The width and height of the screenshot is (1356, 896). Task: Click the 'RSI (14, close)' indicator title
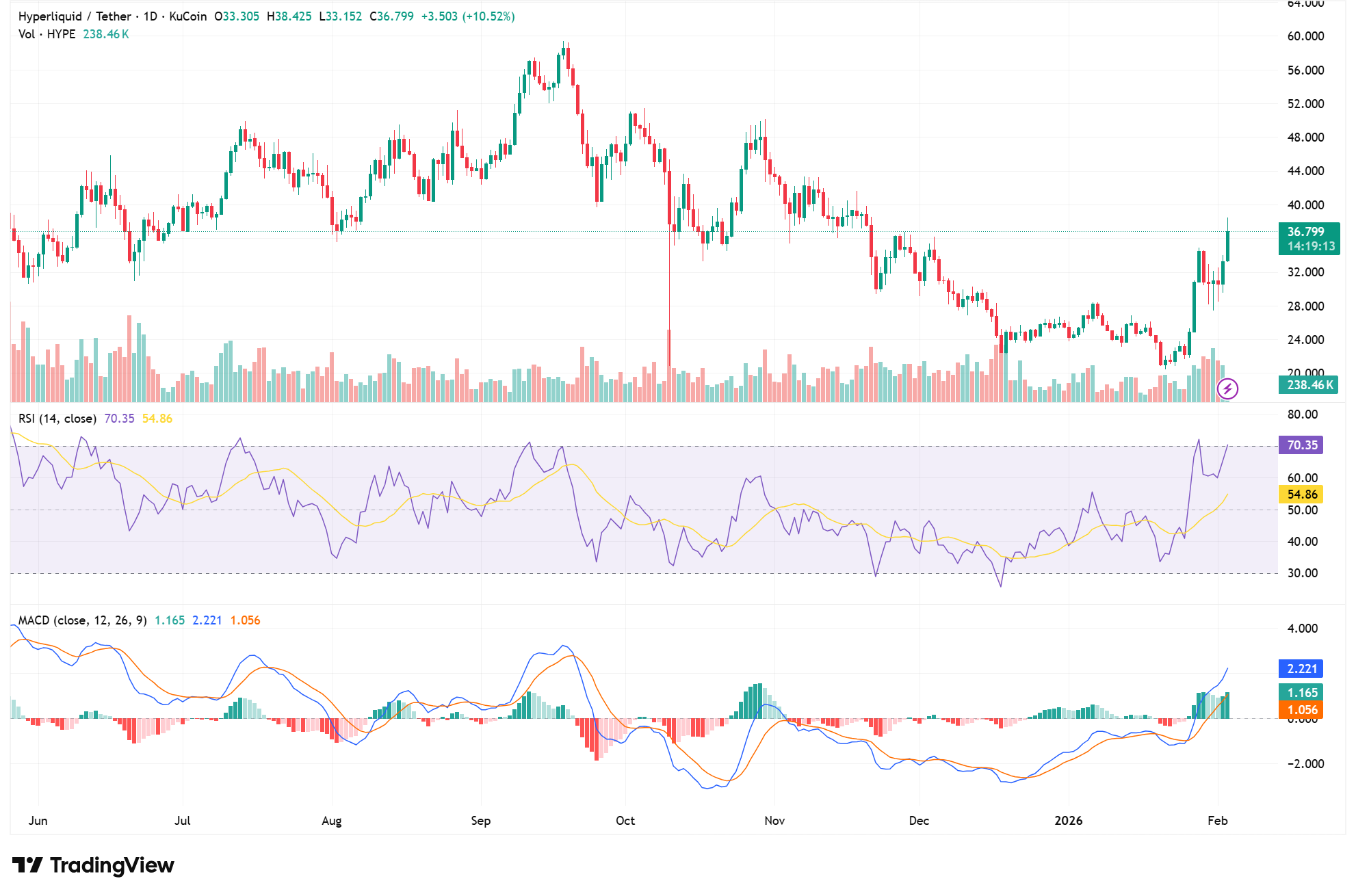pyautogui.click(x=57, y=418)
